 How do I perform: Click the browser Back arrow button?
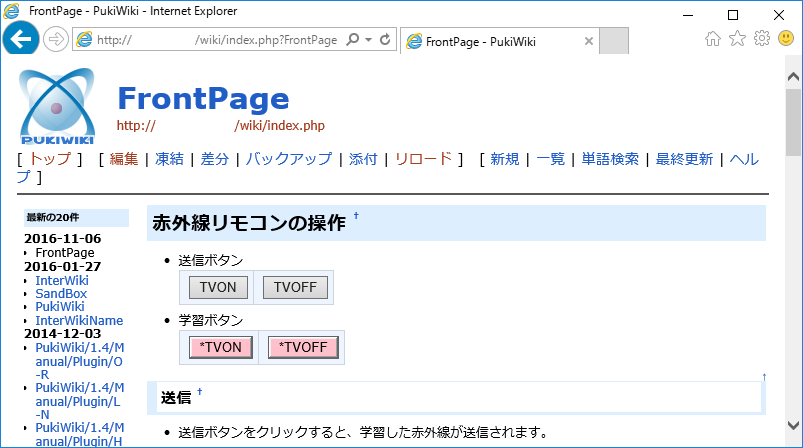pyautogui.click(x=21, y=39)
